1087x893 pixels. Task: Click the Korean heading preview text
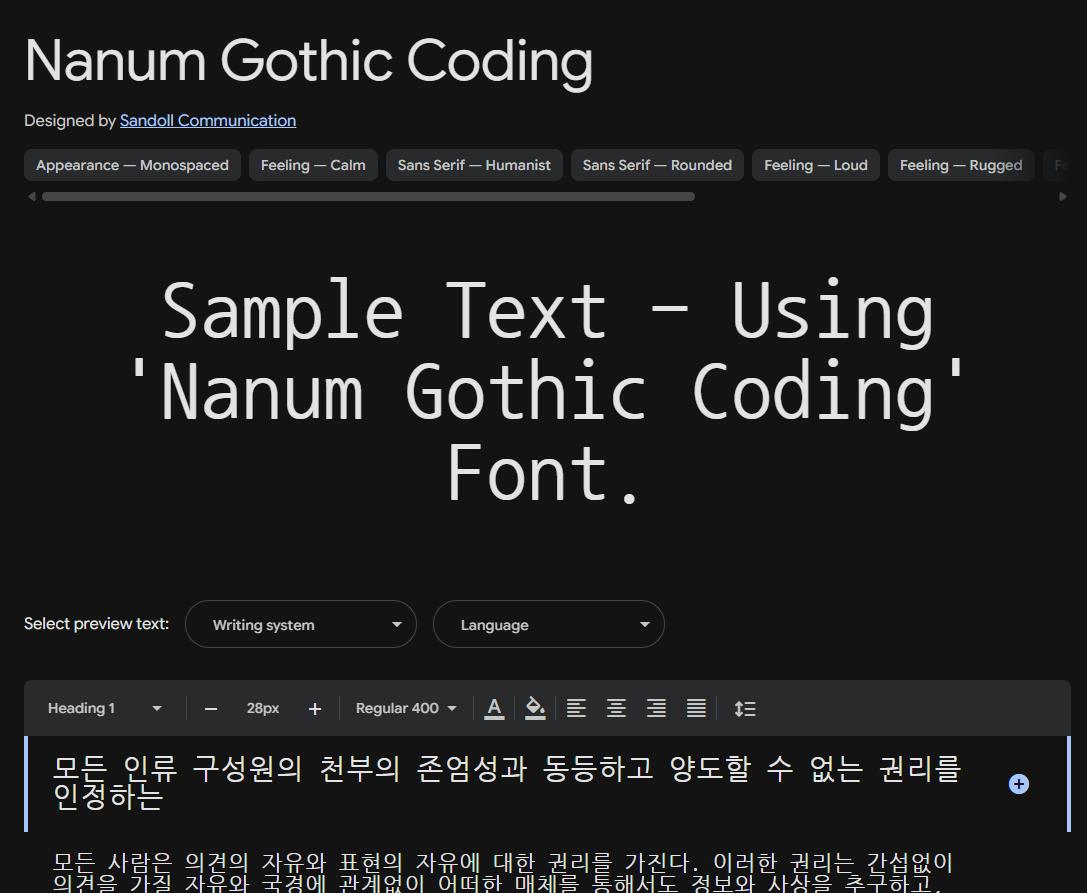click(x=507, y=783)
